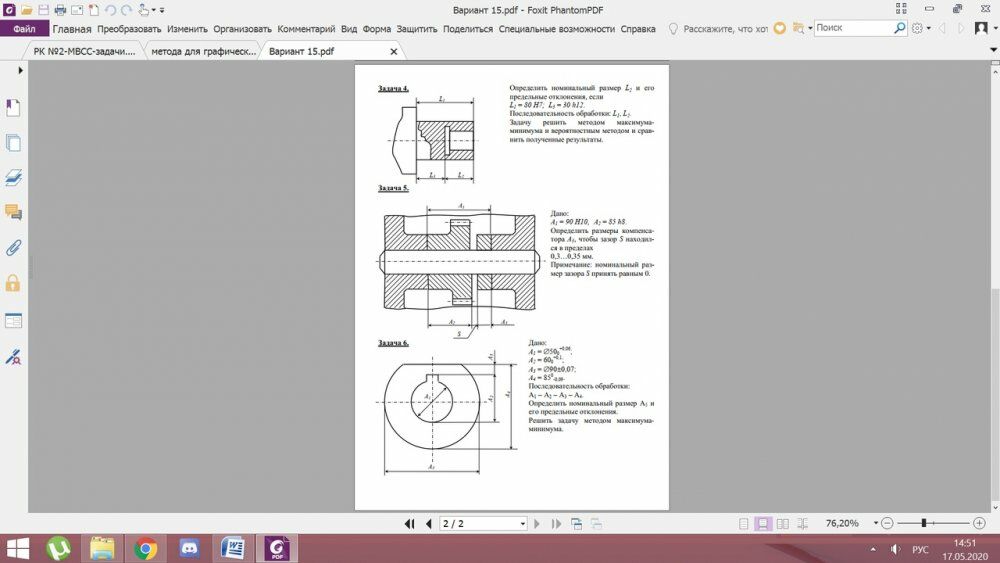Switch to single page view mode
The image size is (1000, 563).
(743, 523)
